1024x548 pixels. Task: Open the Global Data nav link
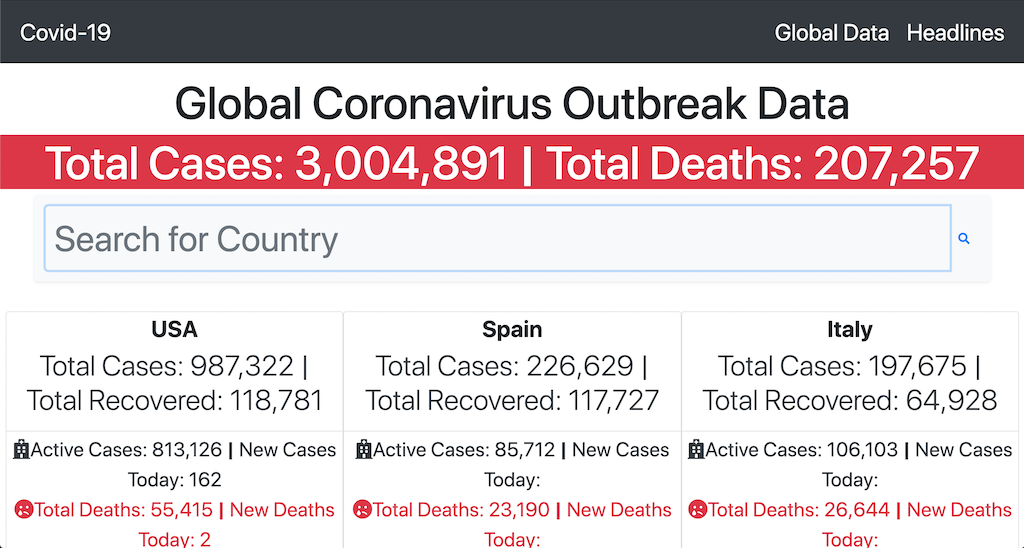831,33
